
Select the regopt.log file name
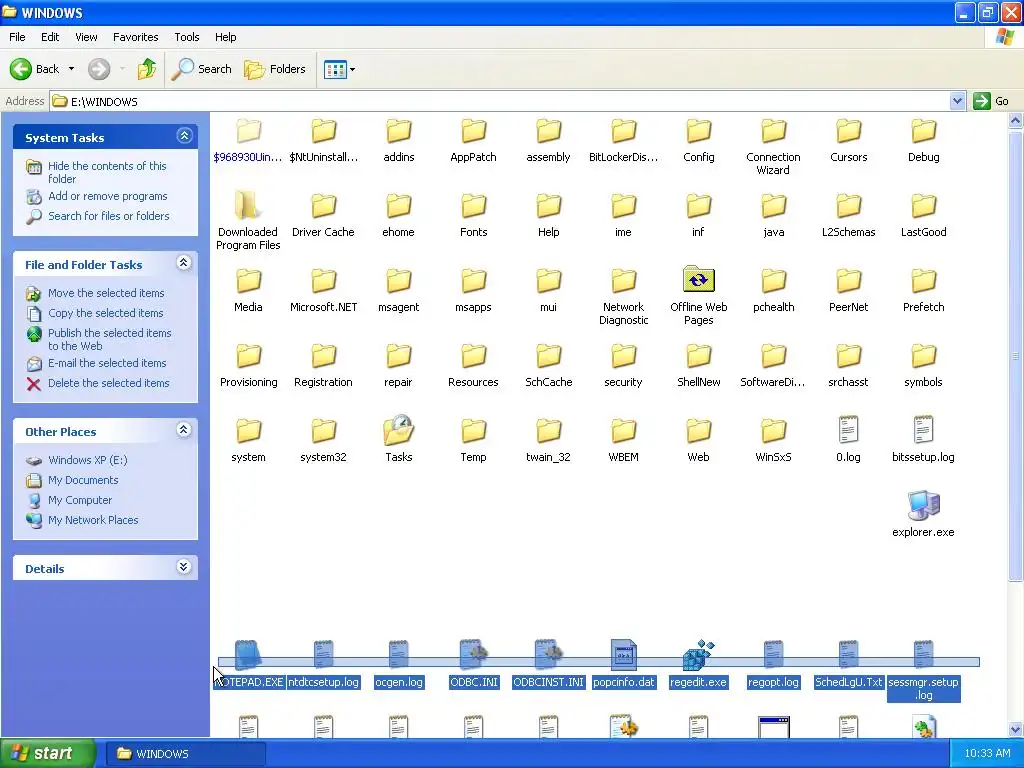pos(773,682)
